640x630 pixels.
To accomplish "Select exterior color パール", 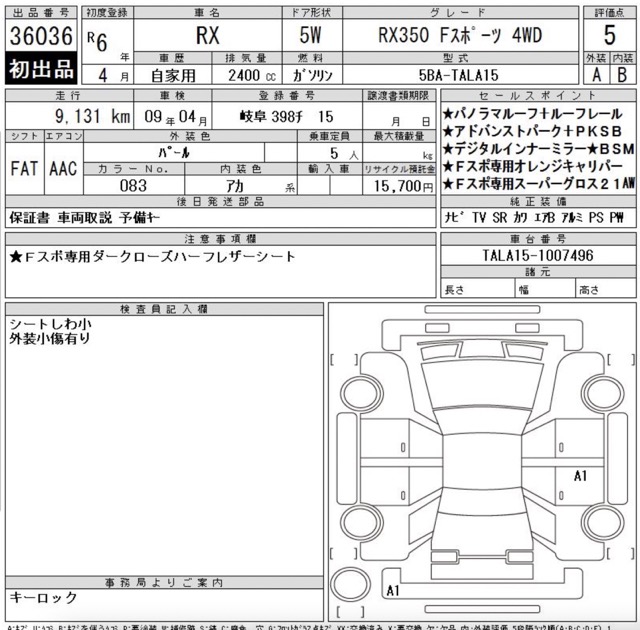I will (174, 153).
